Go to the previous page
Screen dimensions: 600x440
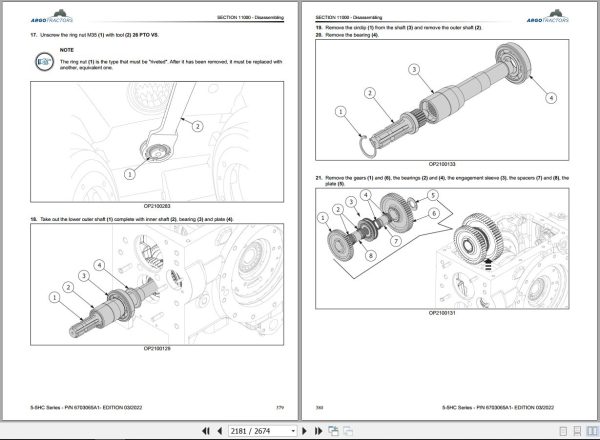click(220, 431)
